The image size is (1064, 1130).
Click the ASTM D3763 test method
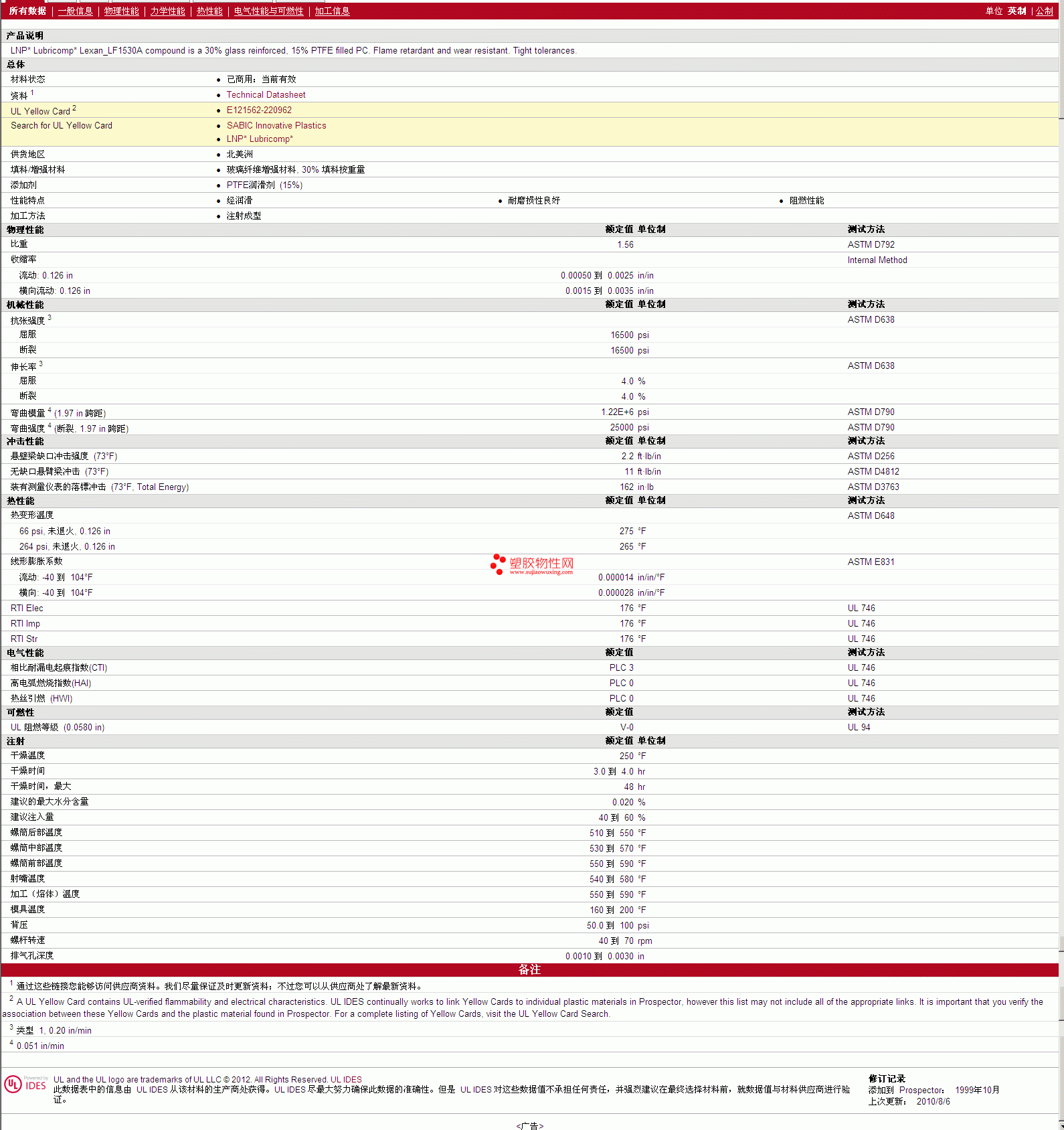873,487
